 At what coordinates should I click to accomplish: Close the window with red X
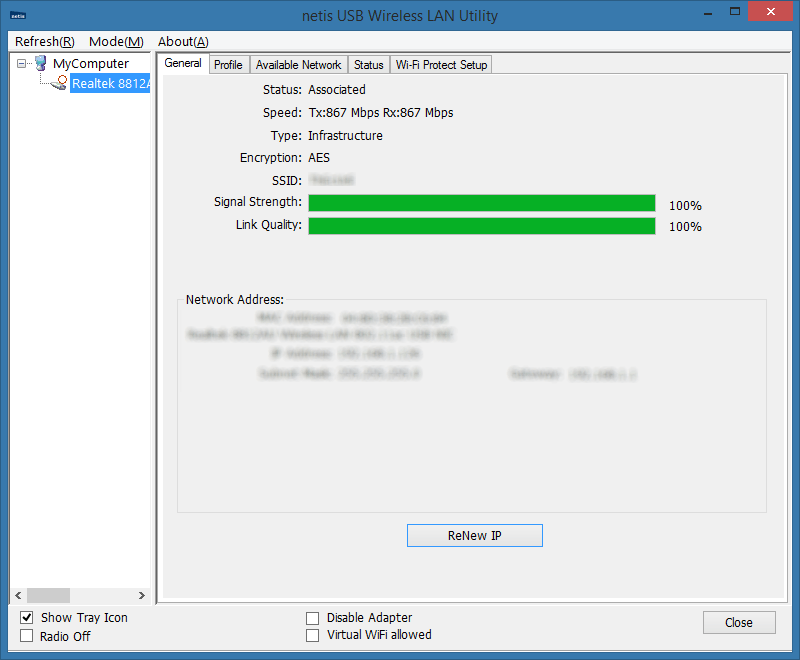[x=770, y=12]
